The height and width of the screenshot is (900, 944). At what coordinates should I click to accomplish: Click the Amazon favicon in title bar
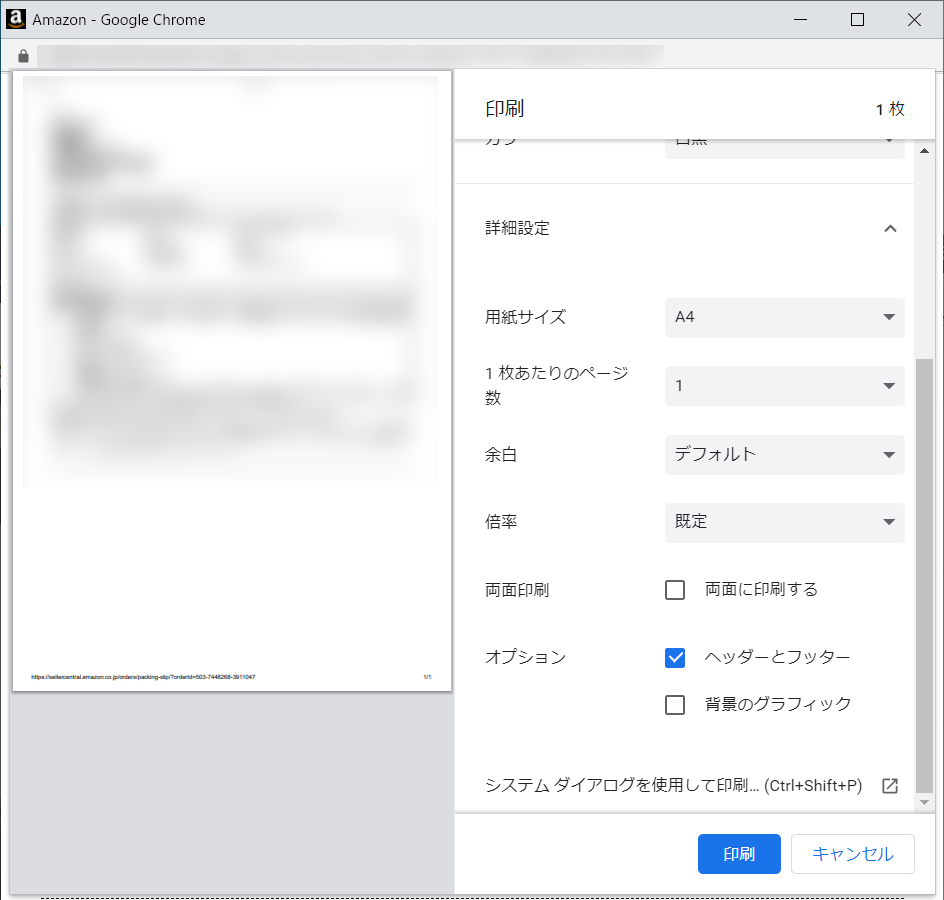click(x=15, y=19)
